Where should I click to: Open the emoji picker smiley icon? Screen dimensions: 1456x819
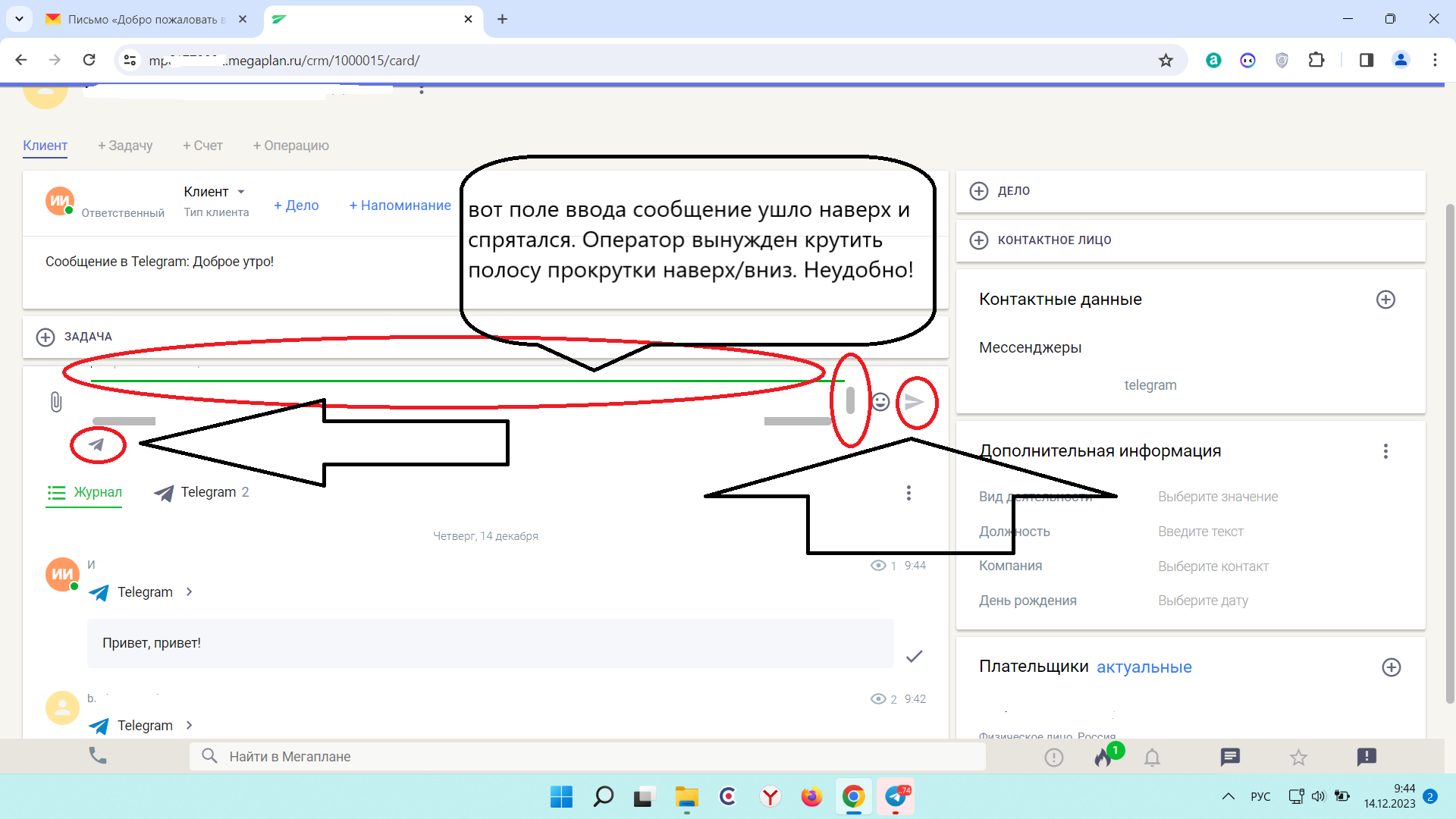880,402
